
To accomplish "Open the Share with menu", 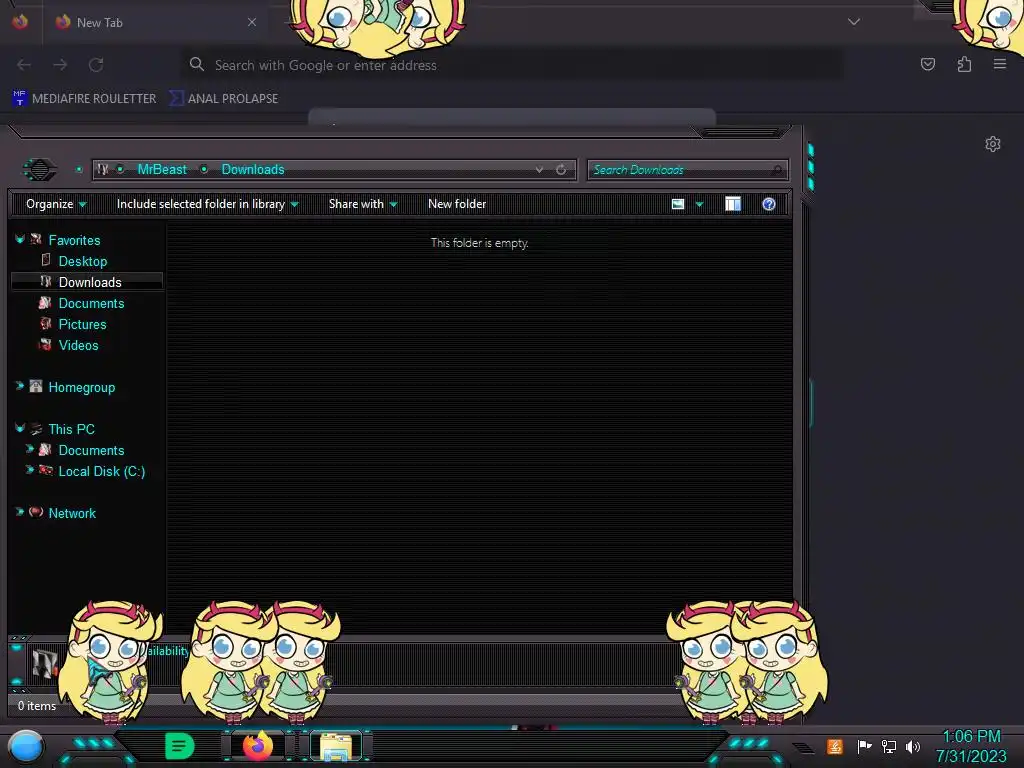I will click(x=363, y=204).
